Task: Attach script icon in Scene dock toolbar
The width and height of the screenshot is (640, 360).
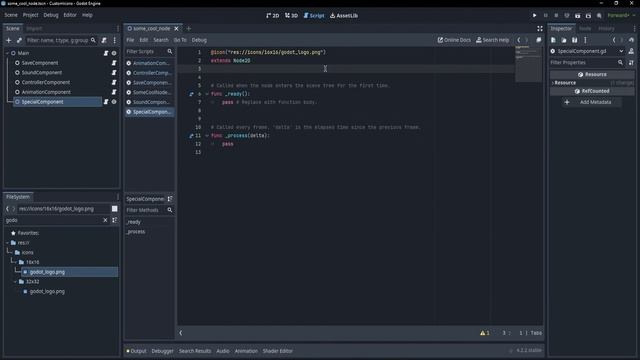Action: (104, 40)
